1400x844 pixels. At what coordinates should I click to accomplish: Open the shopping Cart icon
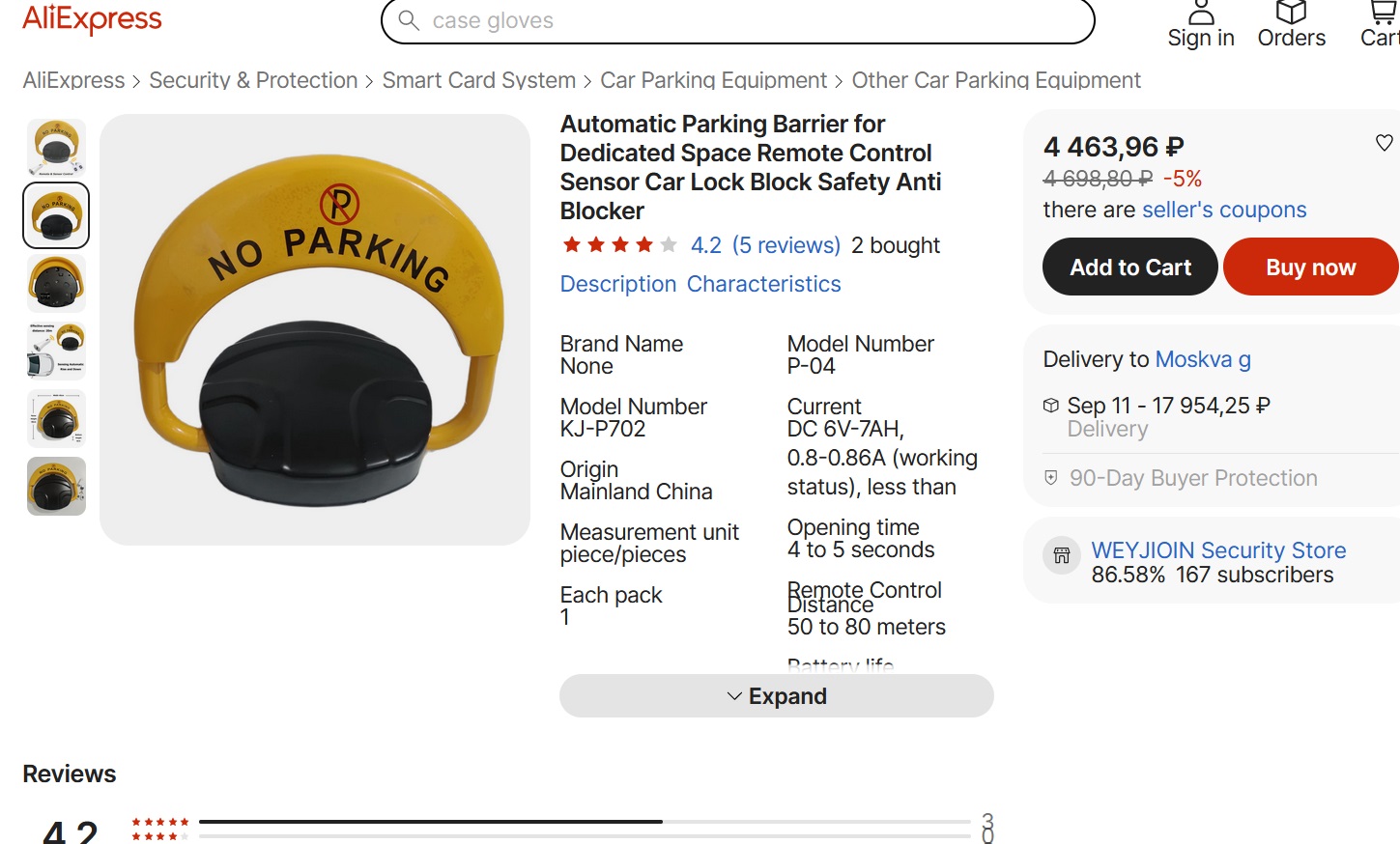[x=1384, y=14]
